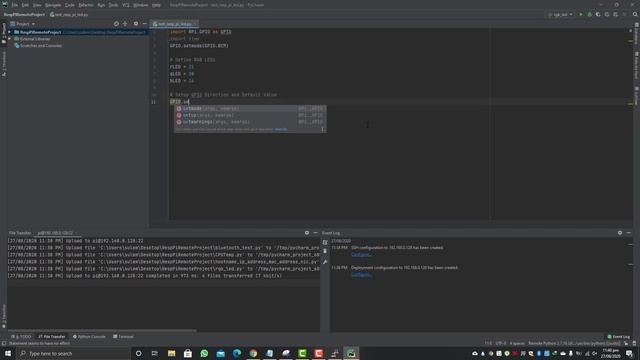Open Windows Start menu
640x360 pixels.
pos(8,353)
